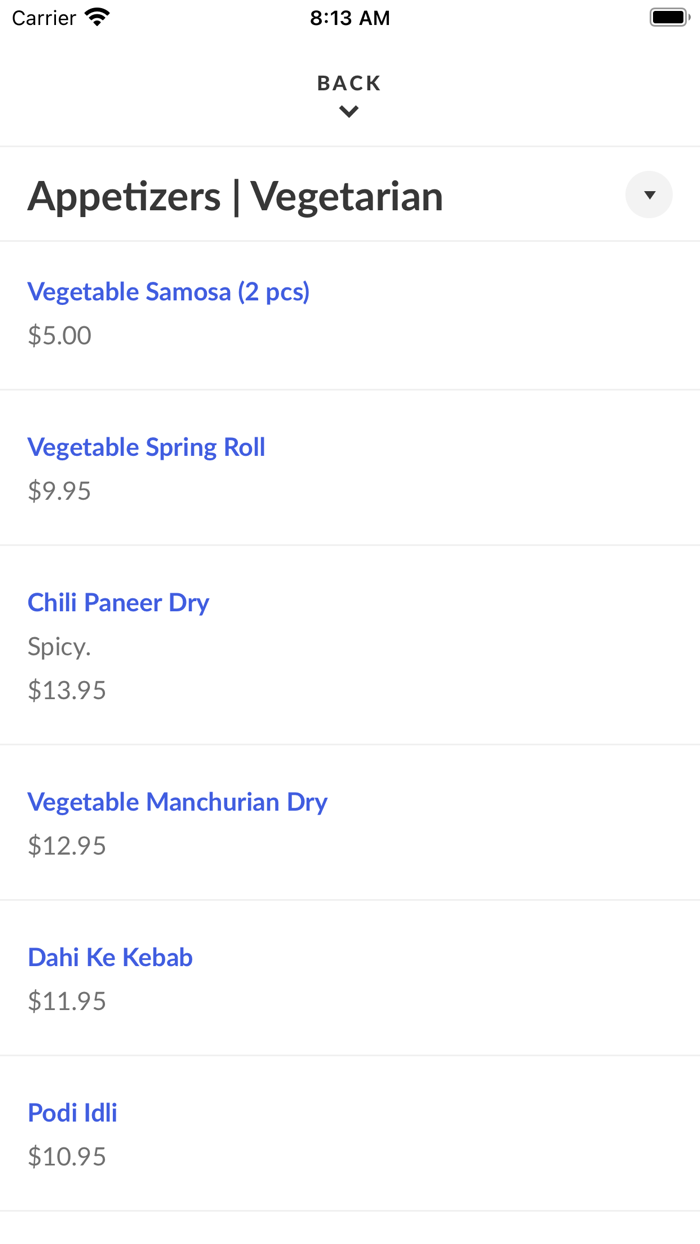Tap the 8:13 AM clock
Image resolution: width=700 pixels, height=1244 pixels.
click(350, 17)
